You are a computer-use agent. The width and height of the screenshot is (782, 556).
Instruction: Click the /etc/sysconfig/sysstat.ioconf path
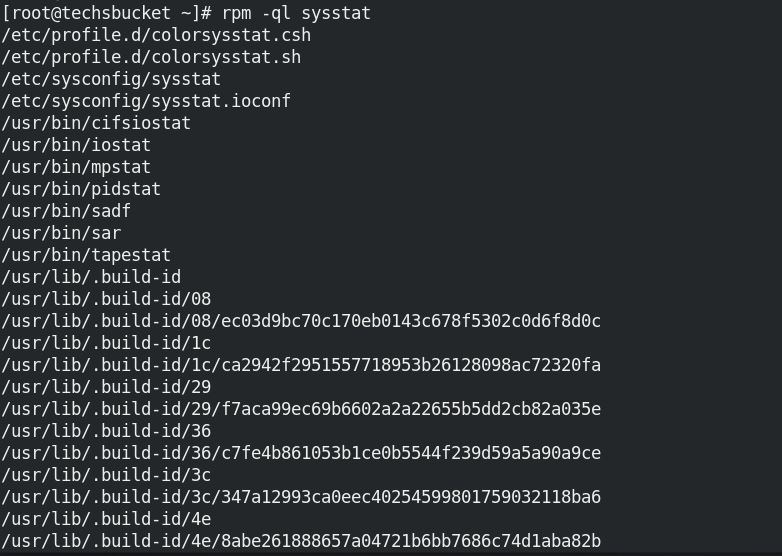pyautogui.click(x=146, y=101)
